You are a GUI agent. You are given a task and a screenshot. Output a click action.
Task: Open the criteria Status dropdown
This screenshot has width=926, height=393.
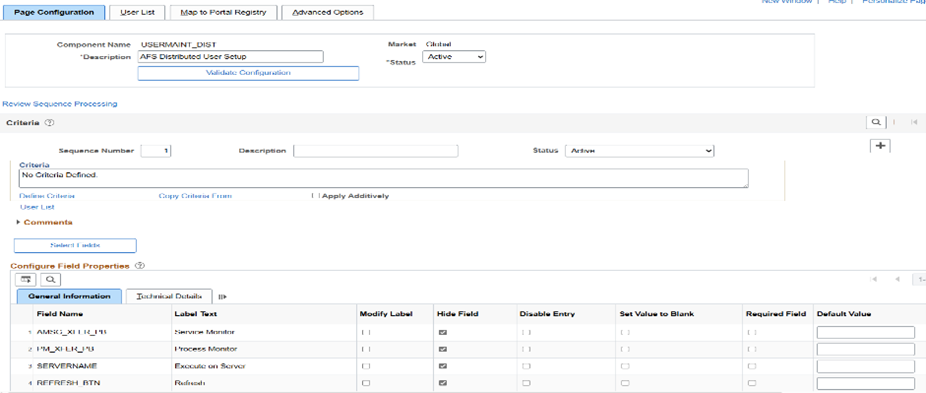[640, 151]
